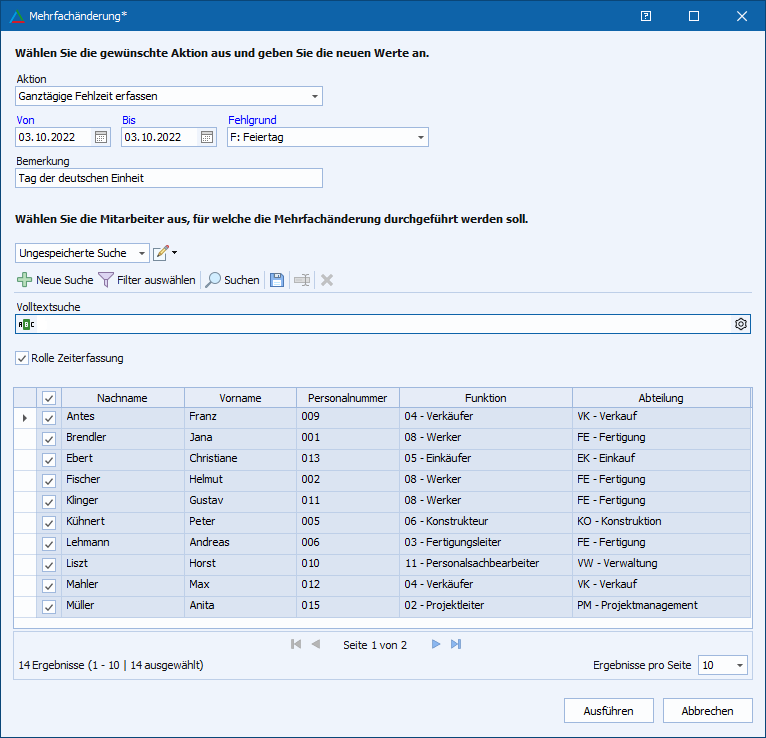
Task: Open the calendar picker for Bis date
Action: (x=207, y=137)
